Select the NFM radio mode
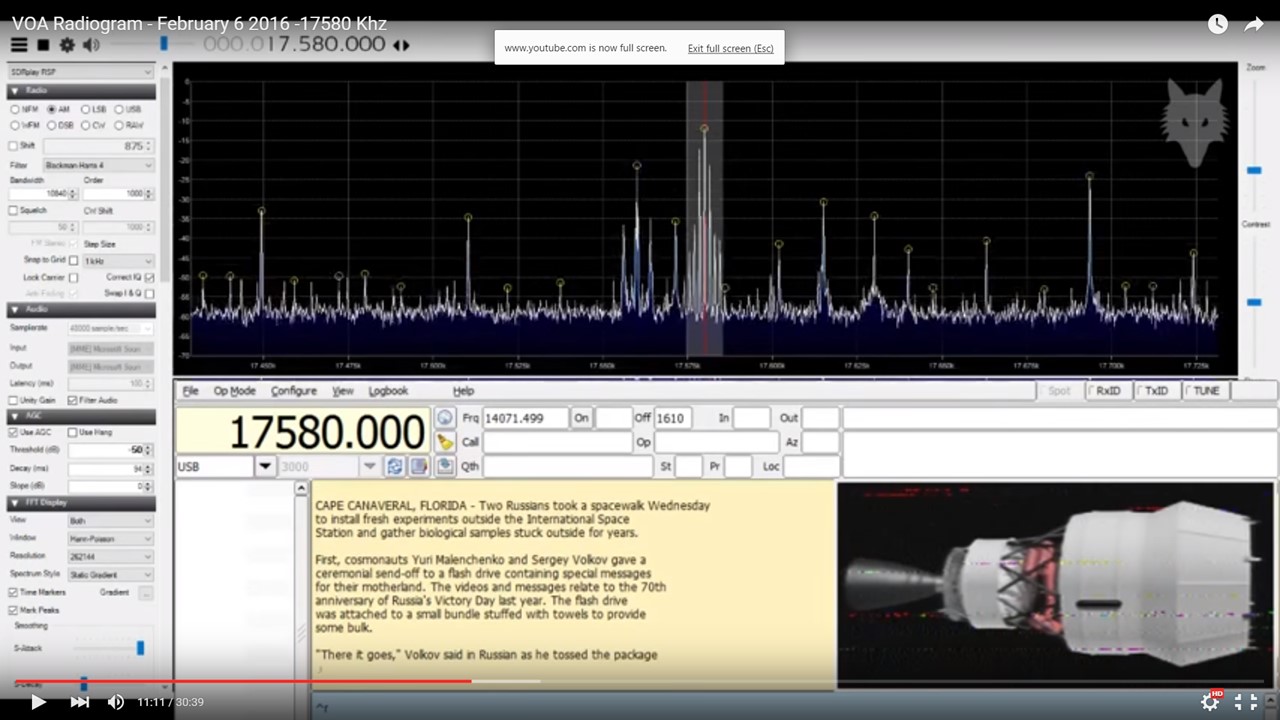This screenshot has height=720, width=1280. [15, 109]
